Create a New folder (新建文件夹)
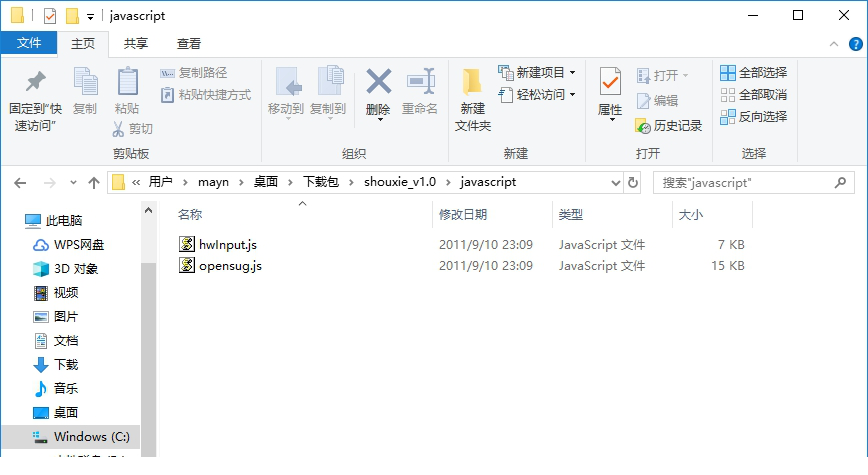 [x=473, y=100]
